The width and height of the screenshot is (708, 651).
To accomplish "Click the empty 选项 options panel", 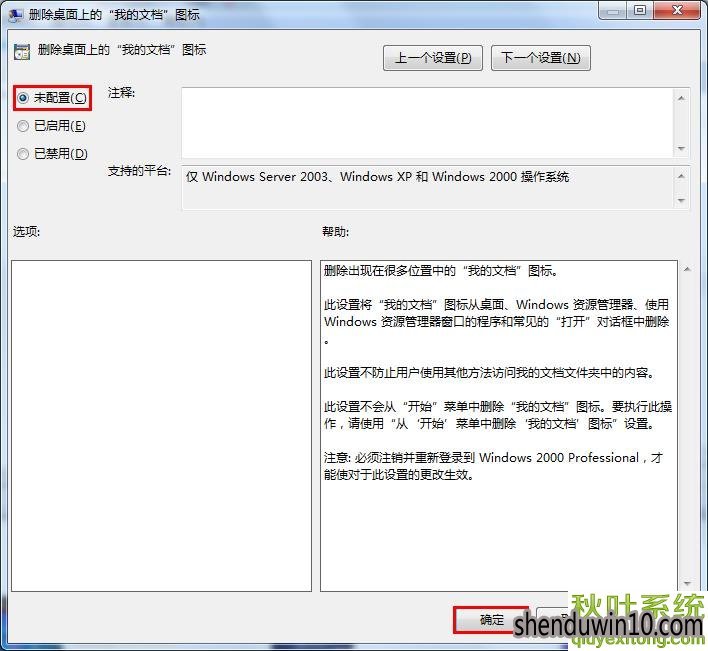I will [x=161, y=426].
